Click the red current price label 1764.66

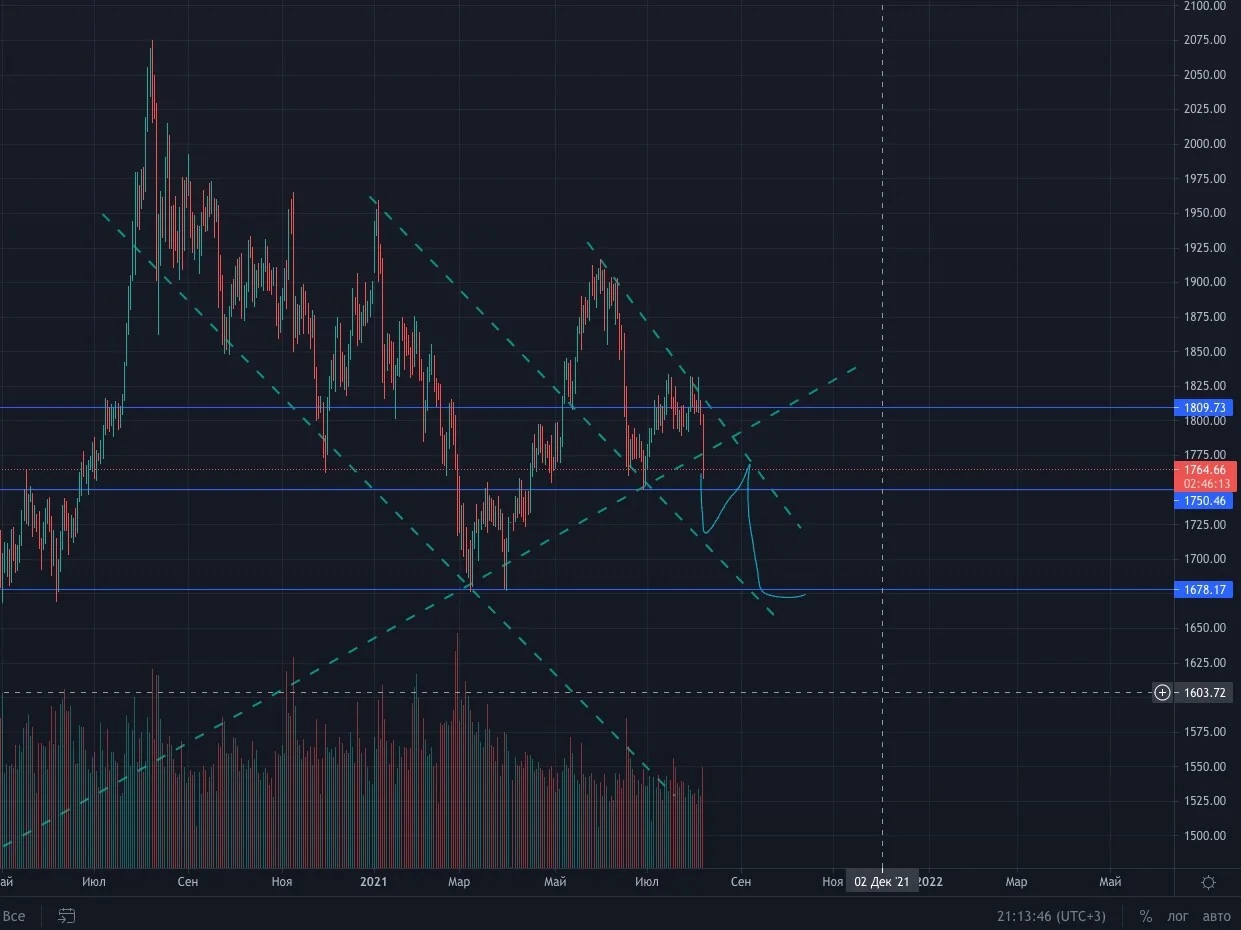(x=1206, y=476)
